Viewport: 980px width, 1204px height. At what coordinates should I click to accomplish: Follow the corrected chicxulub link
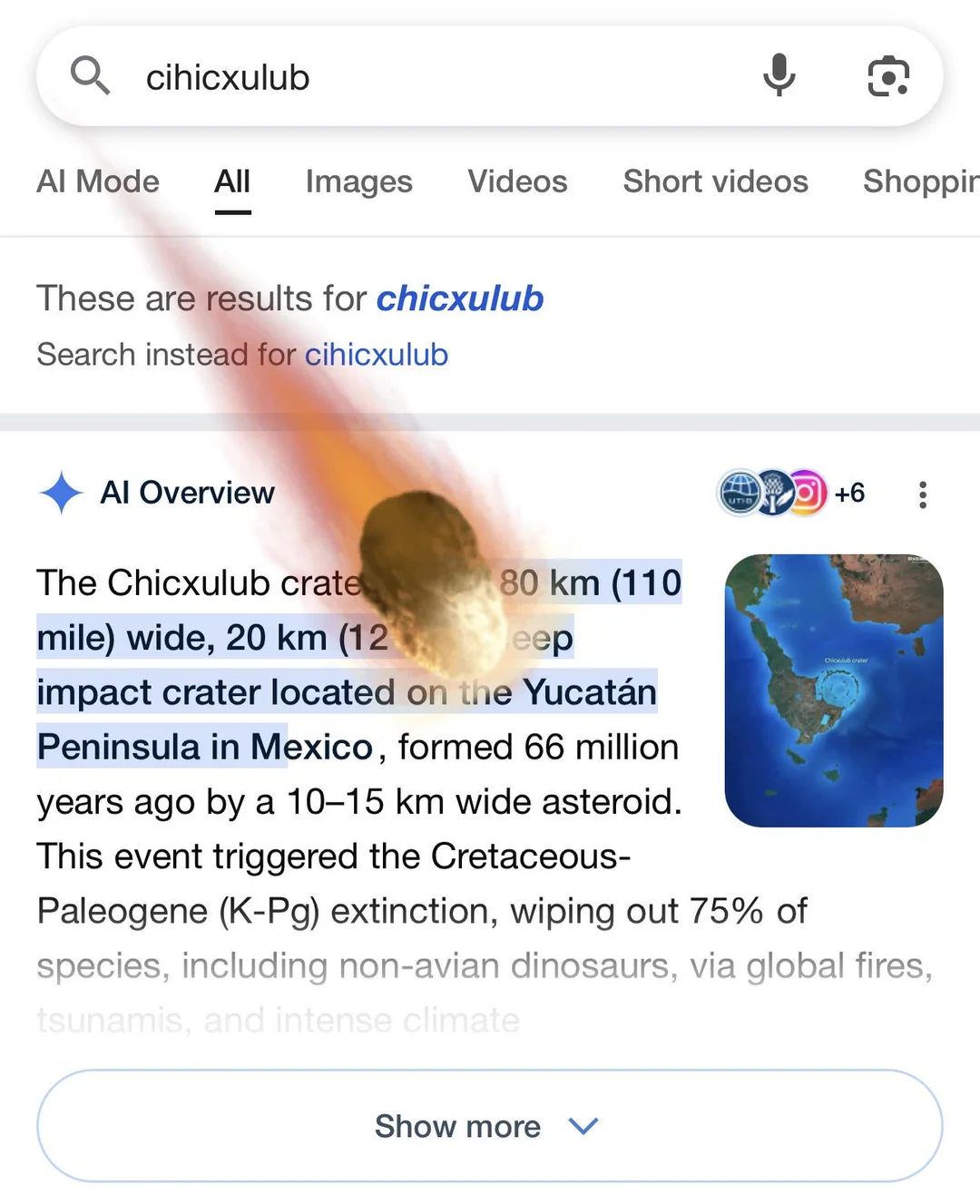click(460, 299)
